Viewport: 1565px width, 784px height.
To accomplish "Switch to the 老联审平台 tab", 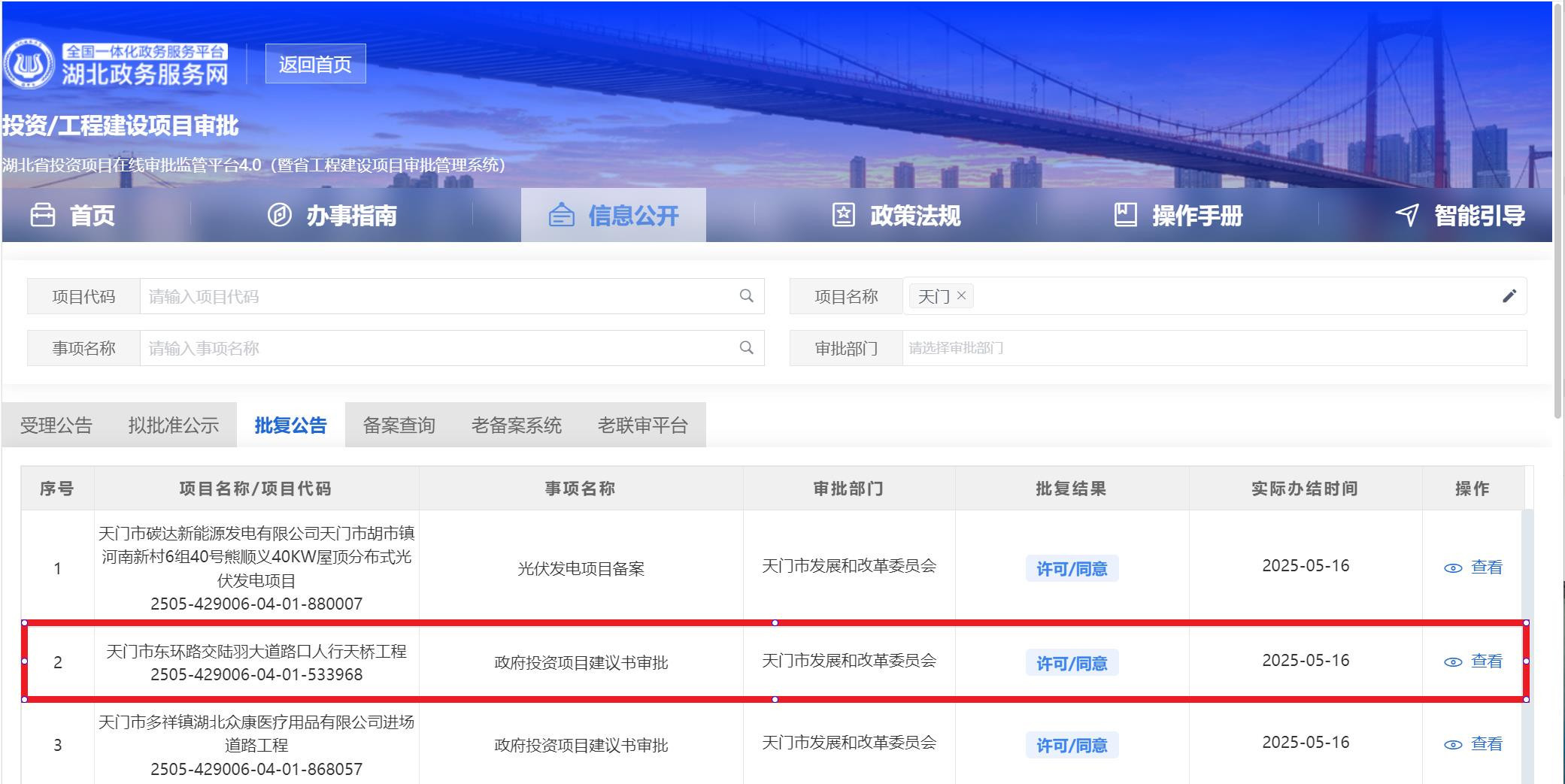I will pyautogui.click(x=643, y=425).
